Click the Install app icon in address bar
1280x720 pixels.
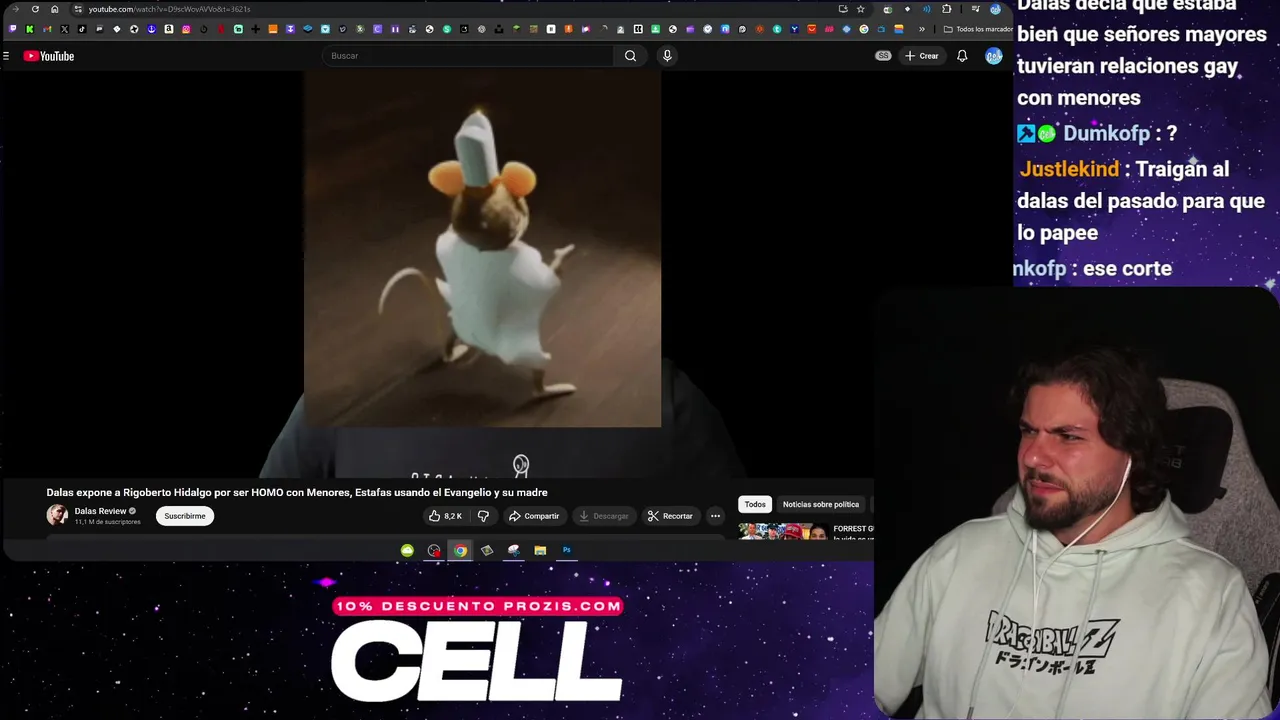(x=843, y=9)
